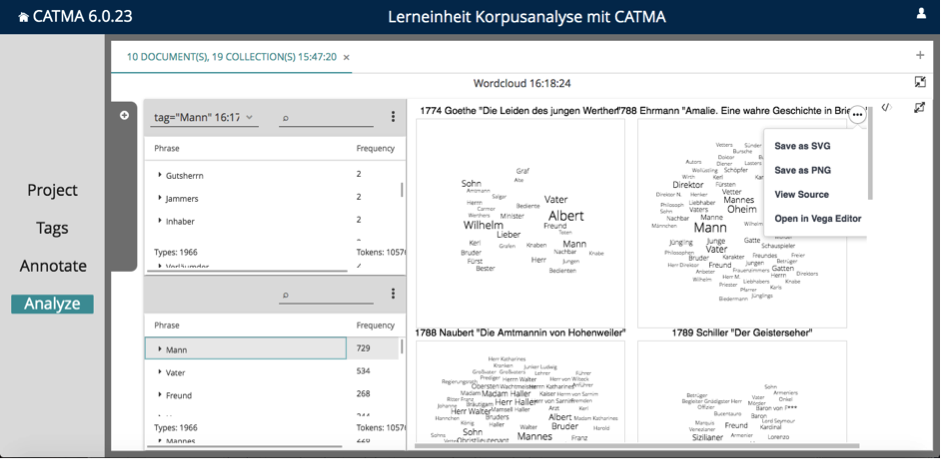This screenshot has height=459, width=941.
Task: Expand the Freund row
Action: tap(160, 395)
